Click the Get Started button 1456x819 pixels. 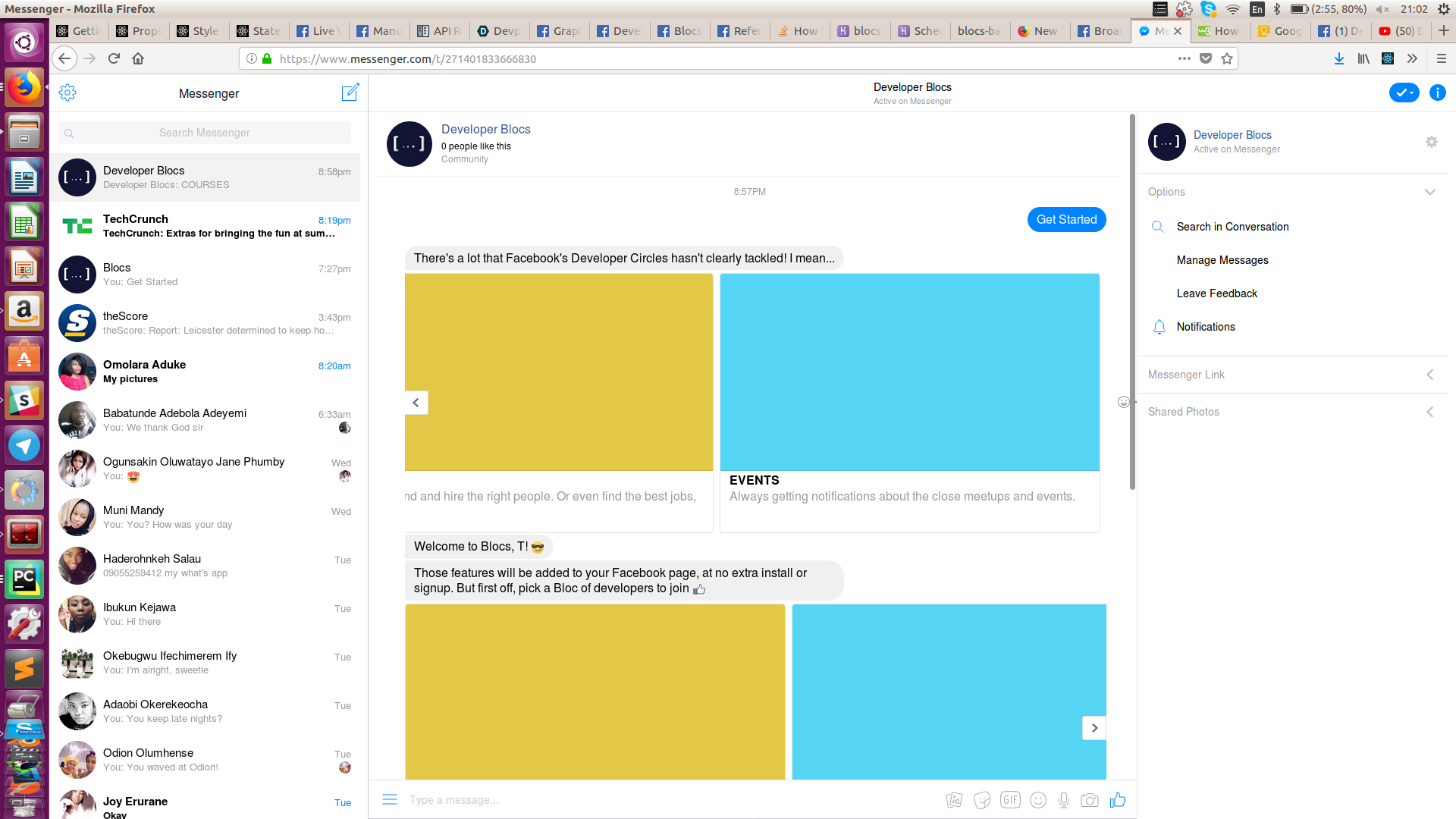[1066, 220]
